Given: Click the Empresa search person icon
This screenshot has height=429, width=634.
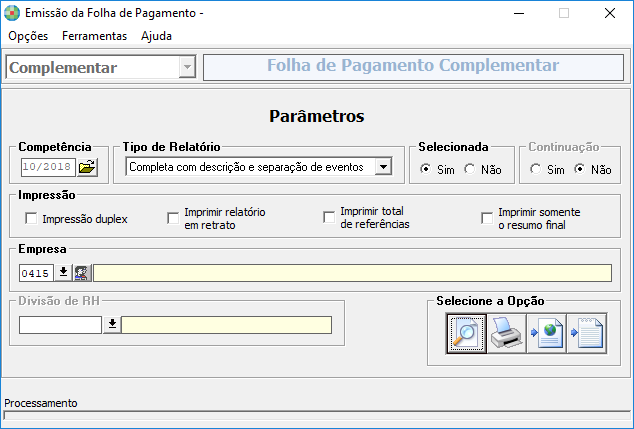Looking at the screenshot, I should click(82, 273).
